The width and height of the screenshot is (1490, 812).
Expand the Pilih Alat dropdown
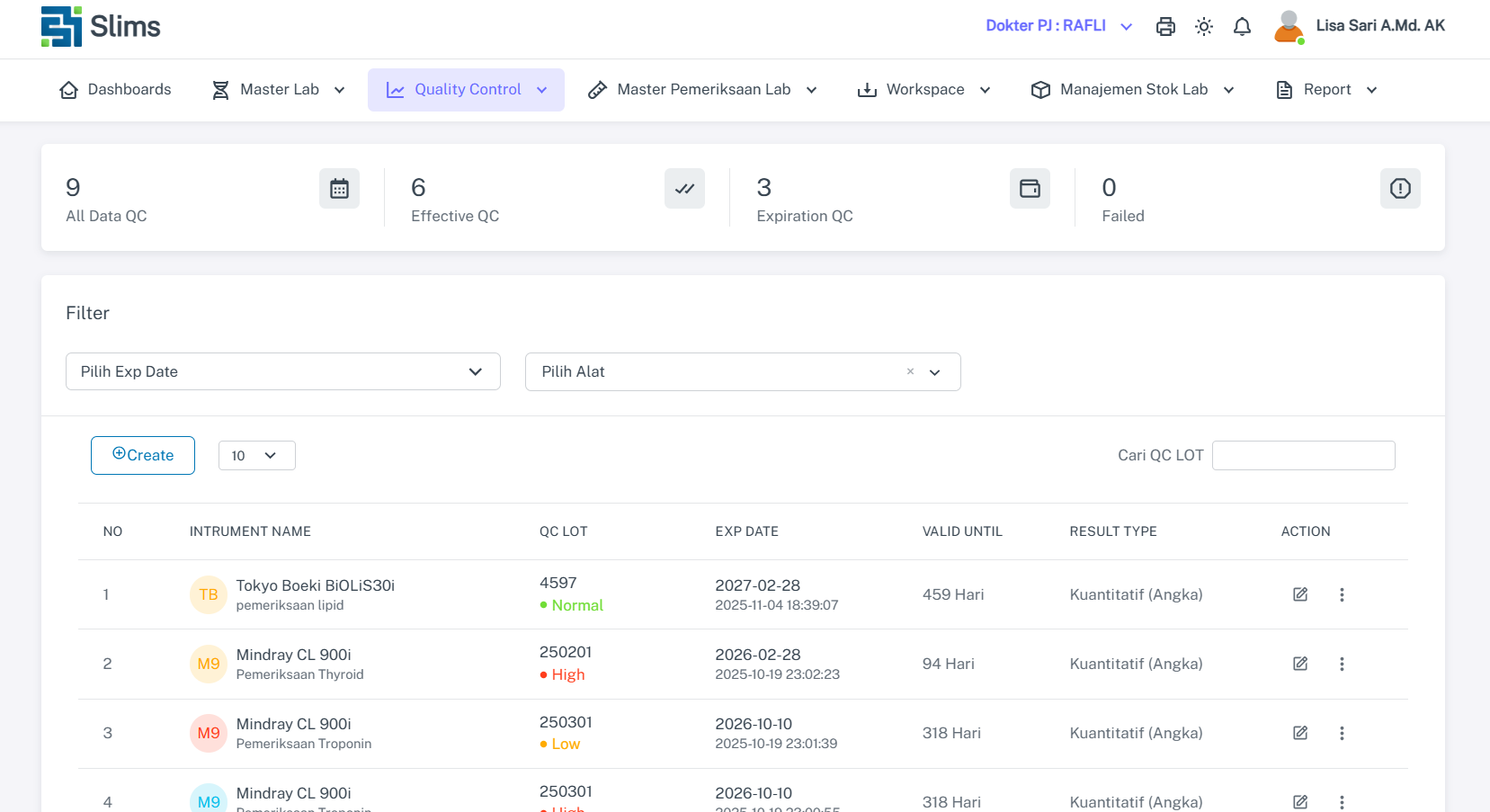[x=935, y=372]
